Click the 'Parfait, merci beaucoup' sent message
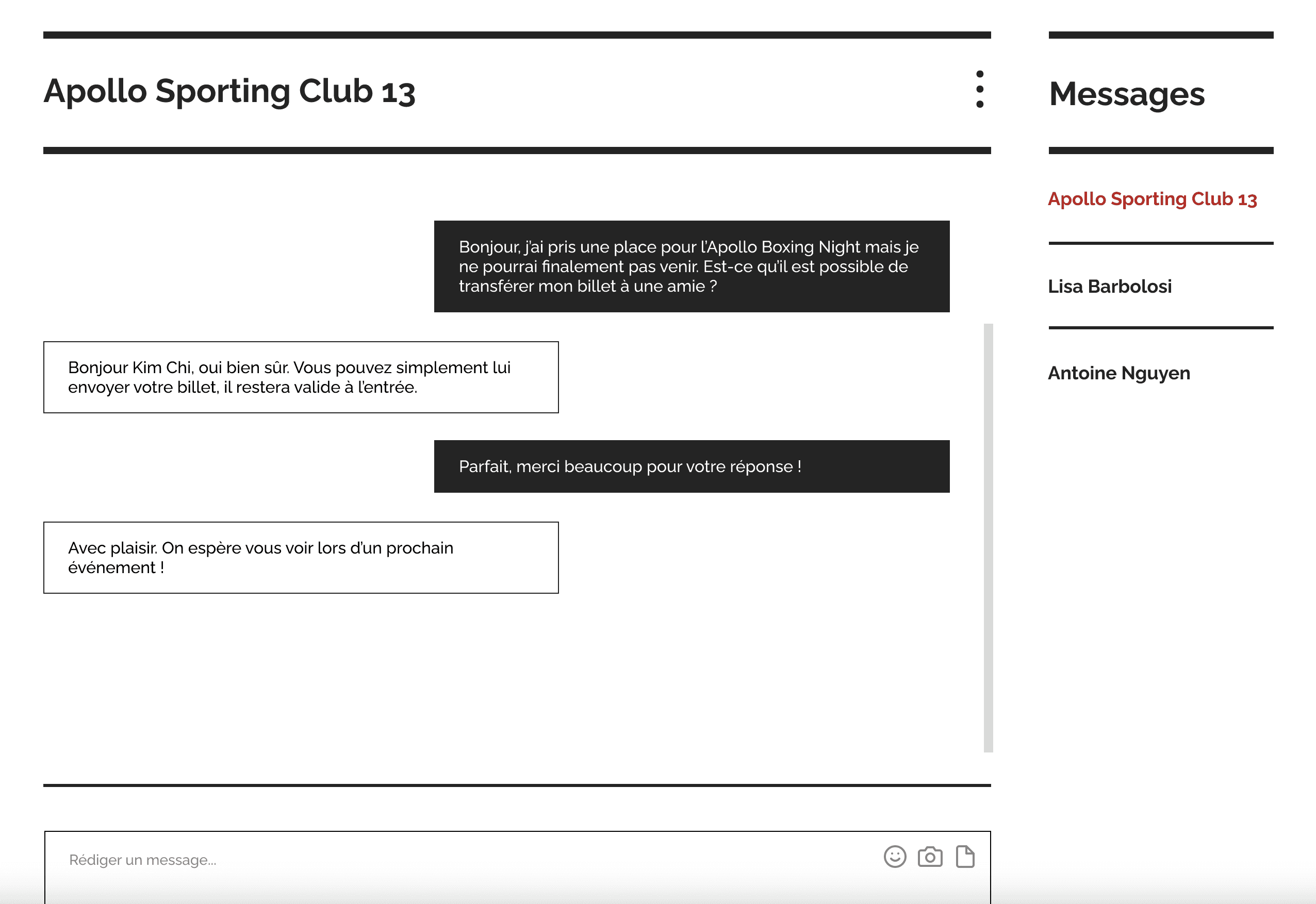 (x=692, y=466)
